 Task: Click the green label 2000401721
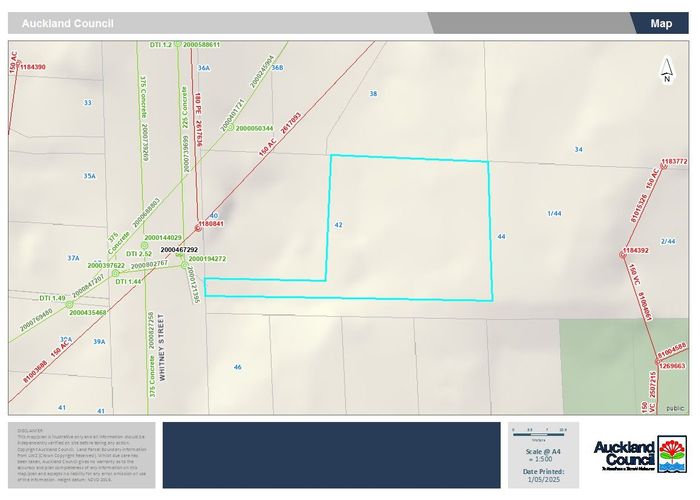233,115
